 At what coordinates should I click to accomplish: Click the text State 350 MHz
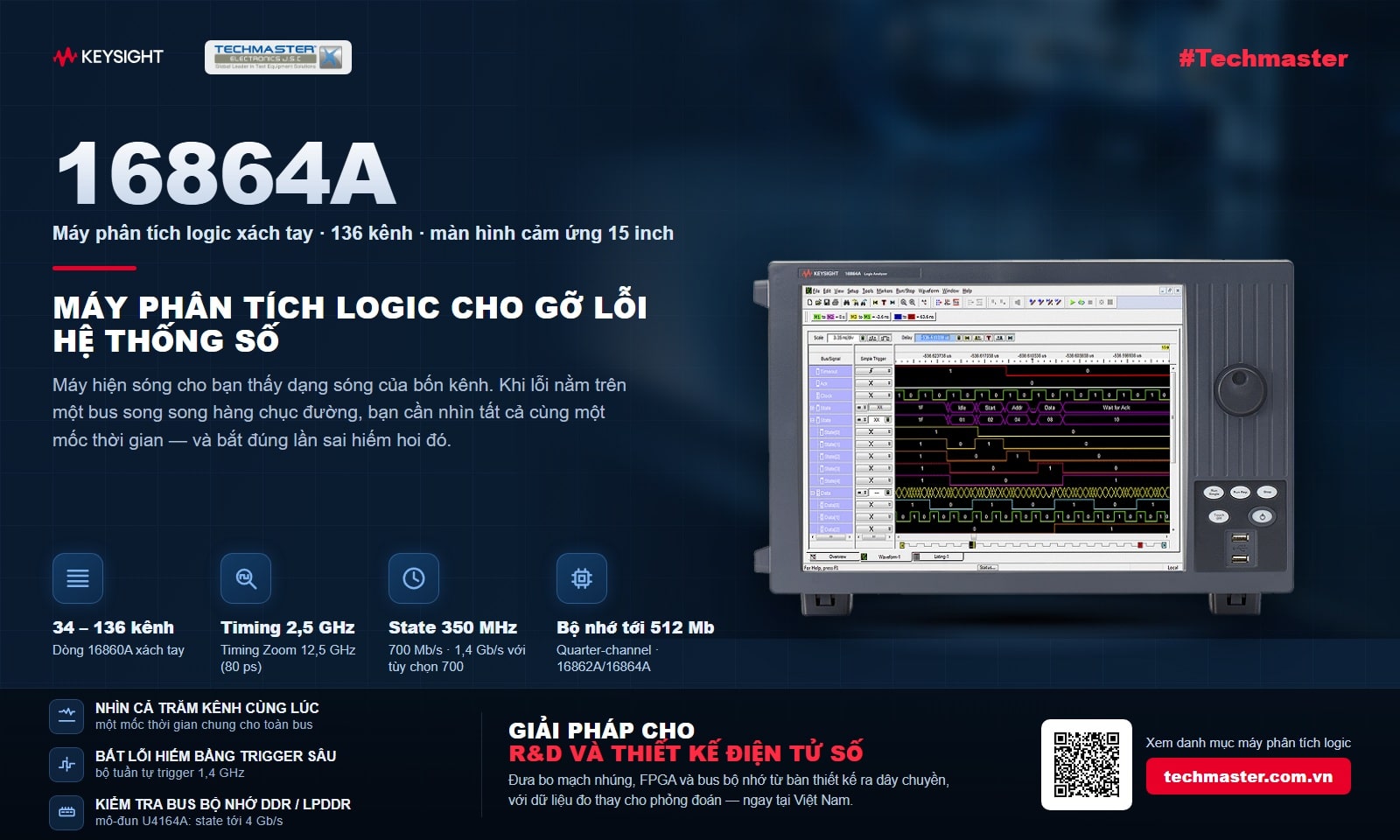[x=452, y=627]
